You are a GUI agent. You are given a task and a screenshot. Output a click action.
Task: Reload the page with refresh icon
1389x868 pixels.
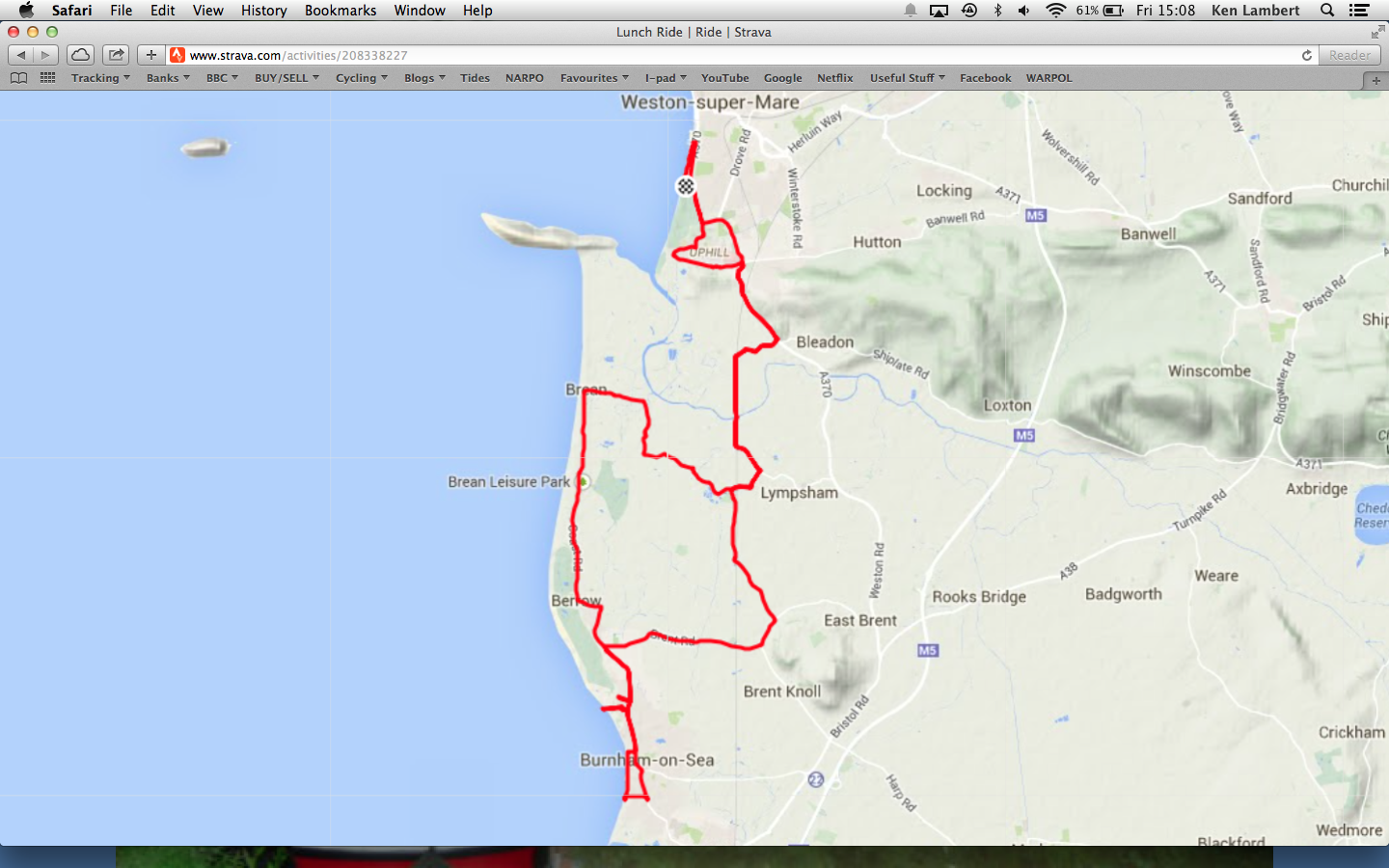1307,55
